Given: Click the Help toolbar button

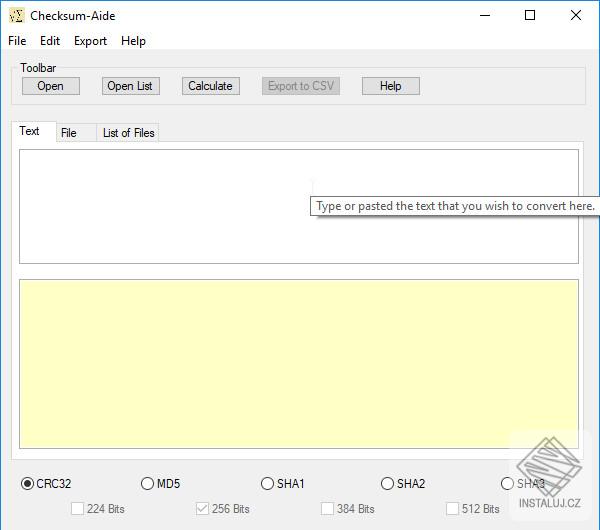Looking at the screenshot, I should [391, 86].
